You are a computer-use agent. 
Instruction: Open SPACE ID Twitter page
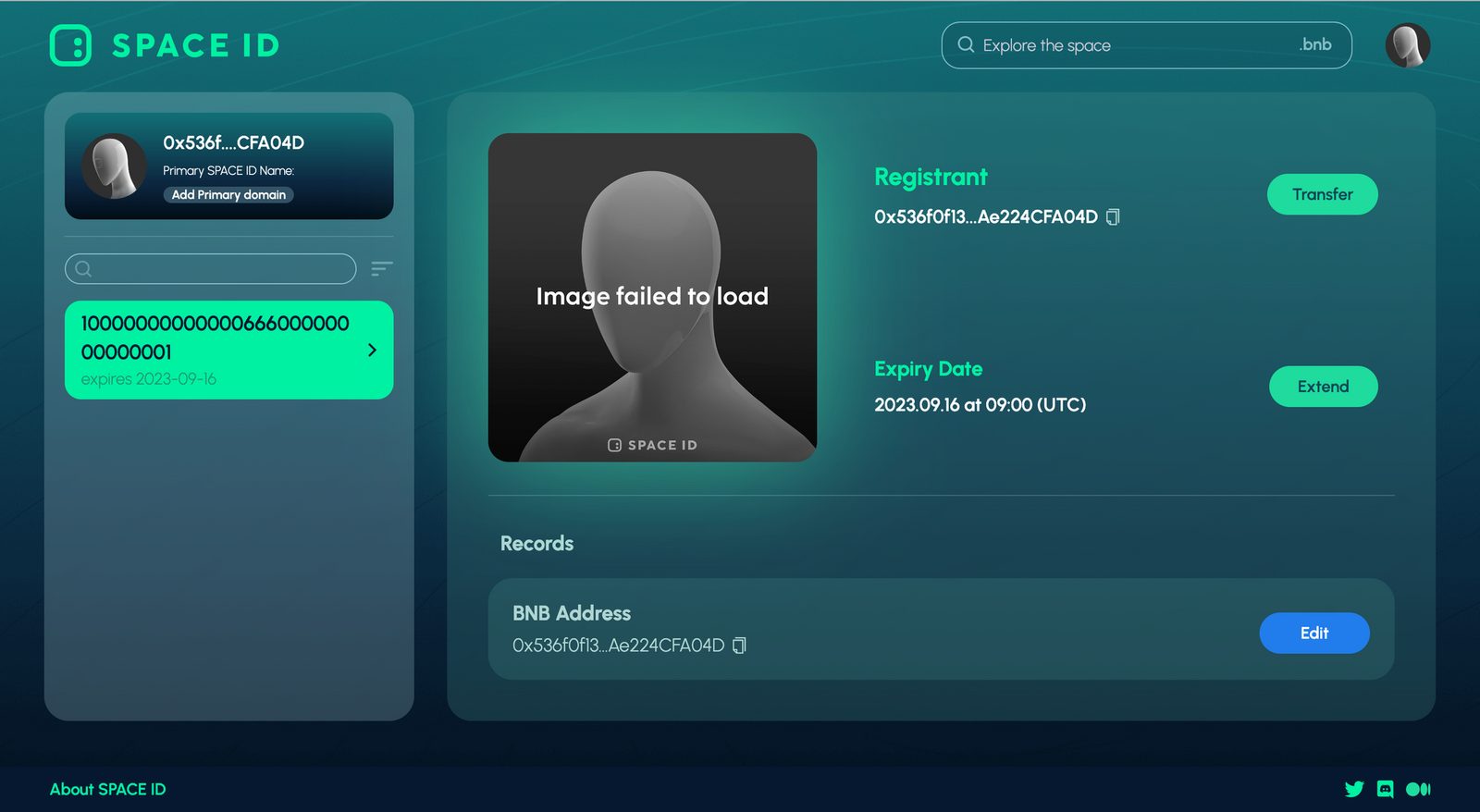tap(1354, 789)
